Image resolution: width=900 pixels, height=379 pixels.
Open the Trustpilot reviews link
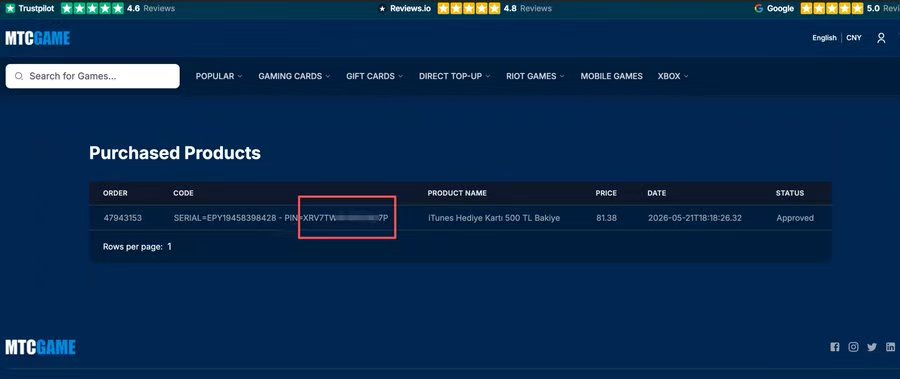coord(159,9)
